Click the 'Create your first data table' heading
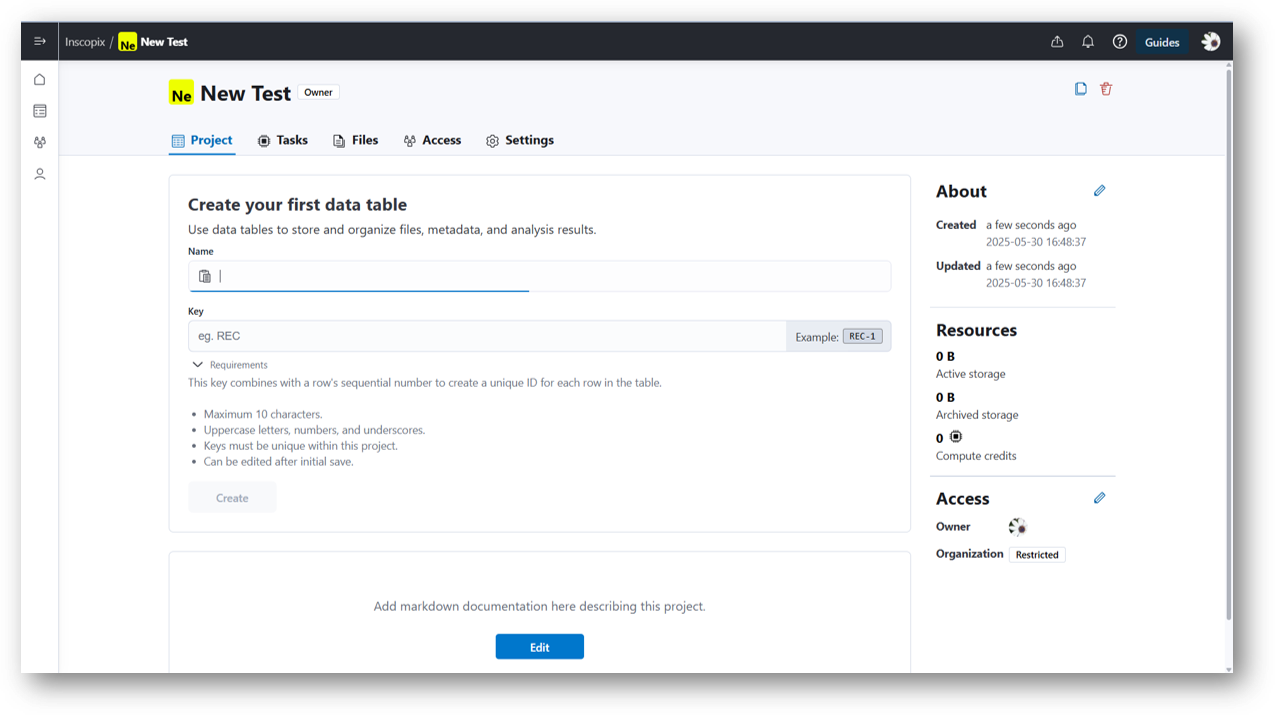This screenshot has height=715, width=1275. point(297,204)
